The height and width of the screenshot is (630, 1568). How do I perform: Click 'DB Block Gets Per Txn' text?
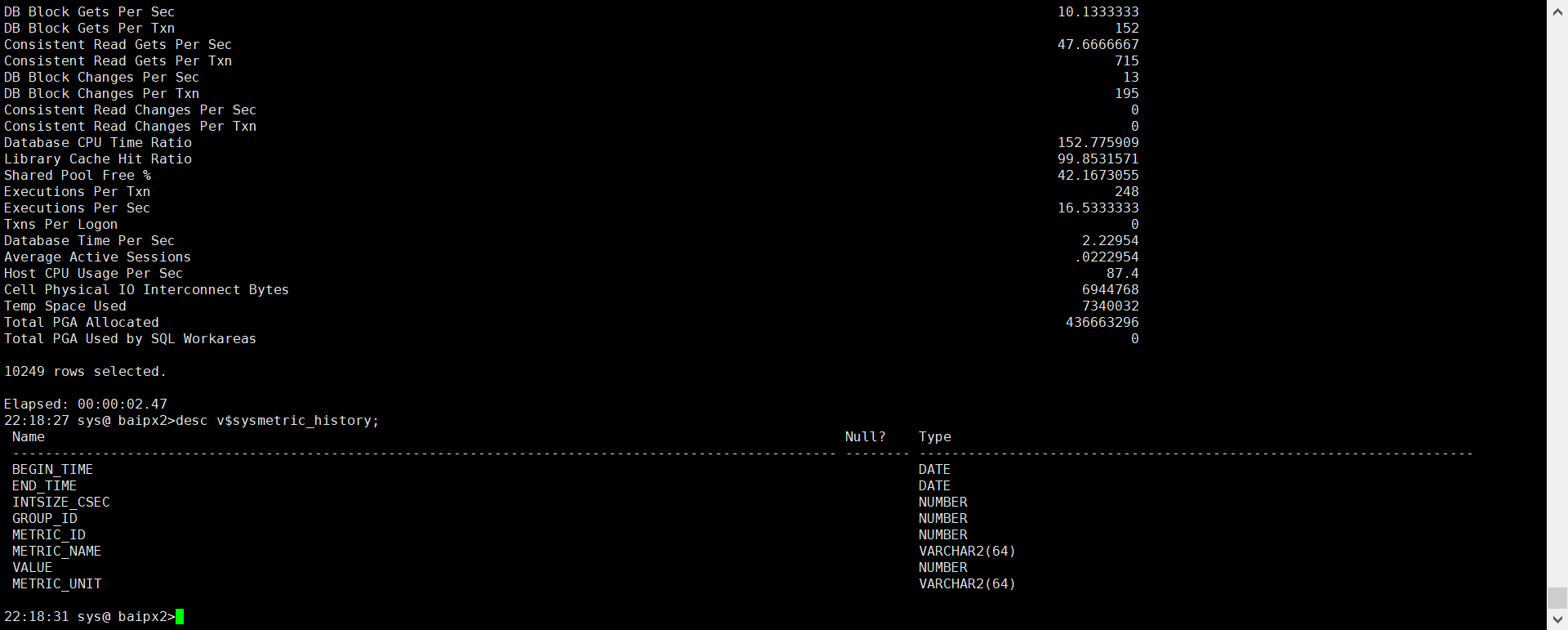(x=90, y=29)
